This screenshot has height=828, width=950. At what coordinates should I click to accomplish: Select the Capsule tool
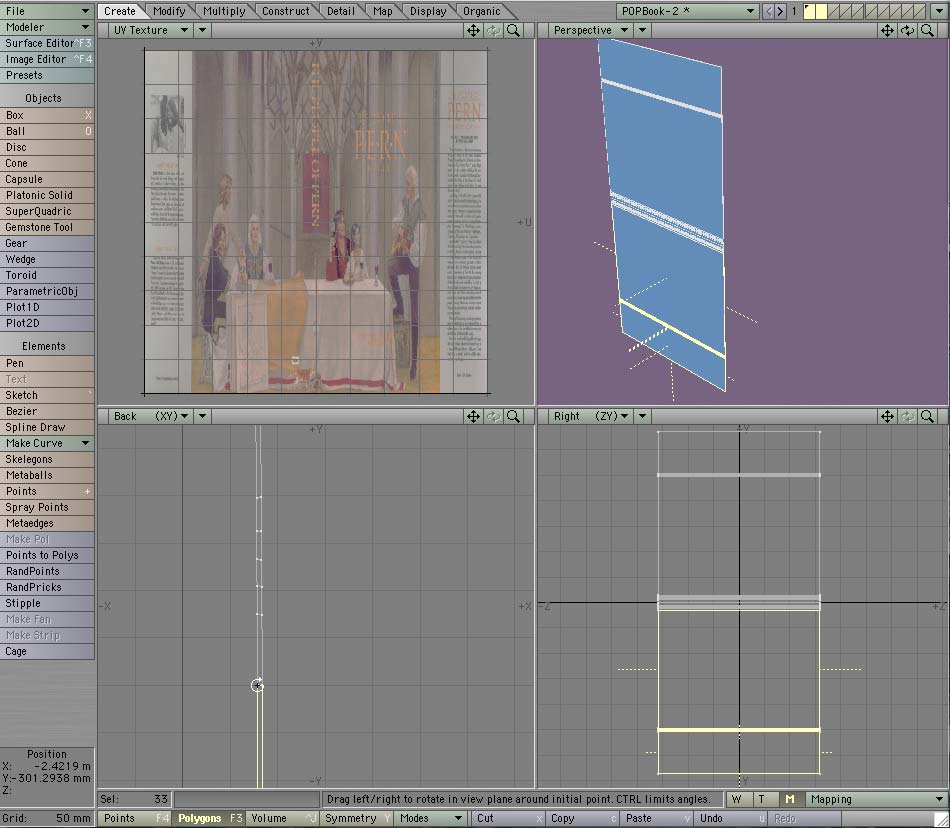[x=47, y=179]
